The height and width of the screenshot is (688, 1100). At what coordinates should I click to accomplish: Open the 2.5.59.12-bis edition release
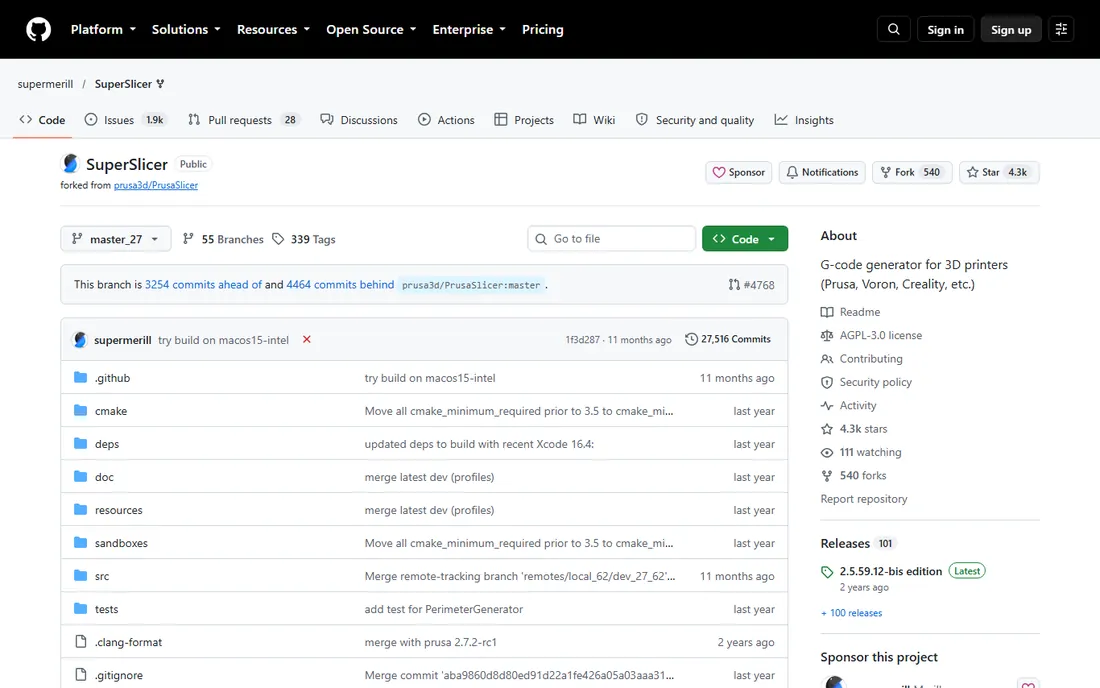click(x=890, y=571)
